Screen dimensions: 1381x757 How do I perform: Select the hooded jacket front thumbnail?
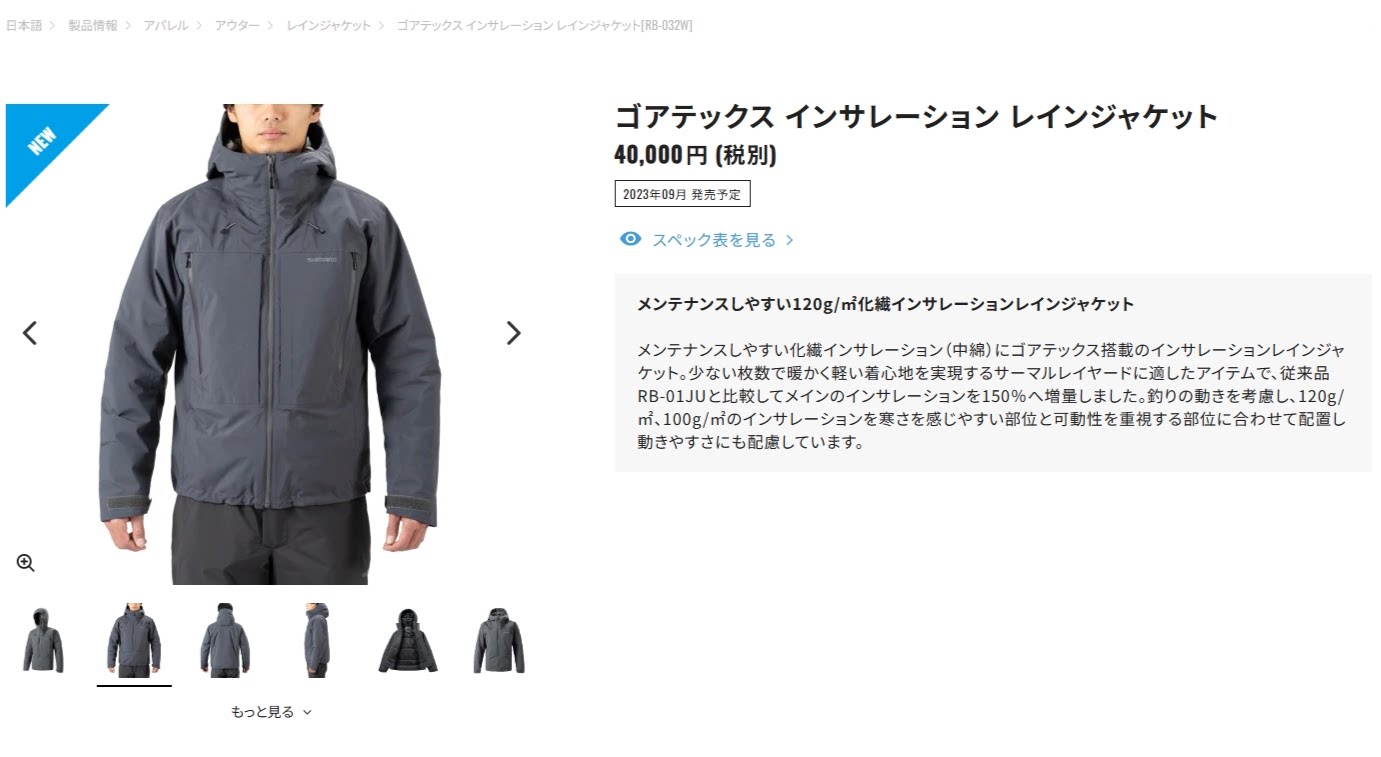[43, 640]
